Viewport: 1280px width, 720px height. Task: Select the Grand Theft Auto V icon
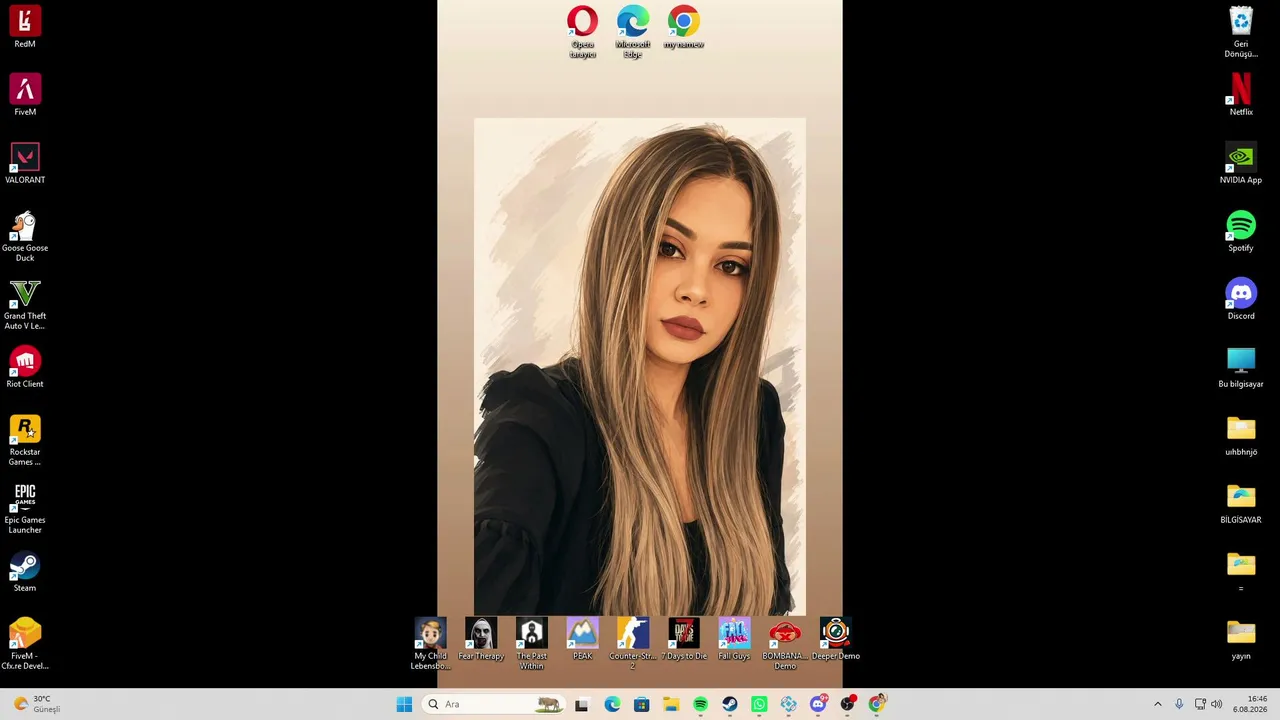coord(25,304)
